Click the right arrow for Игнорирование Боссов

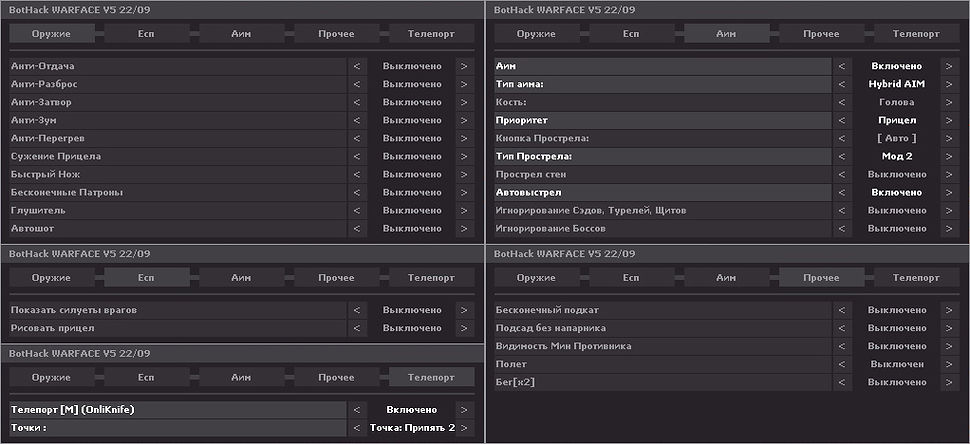point(950,228)
